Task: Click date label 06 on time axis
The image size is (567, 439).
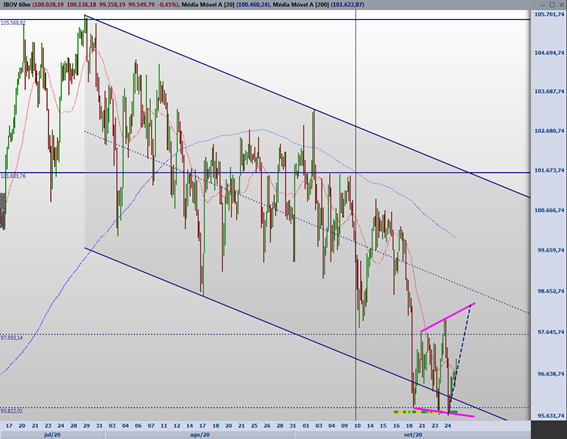Action: (x=138, y=426)
